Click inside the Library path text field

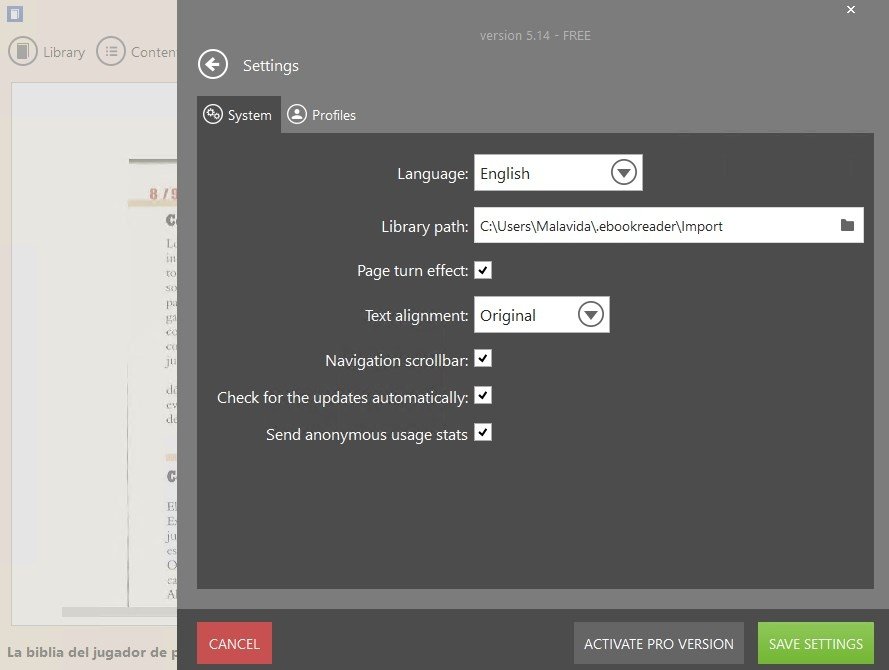pos(650,226)
